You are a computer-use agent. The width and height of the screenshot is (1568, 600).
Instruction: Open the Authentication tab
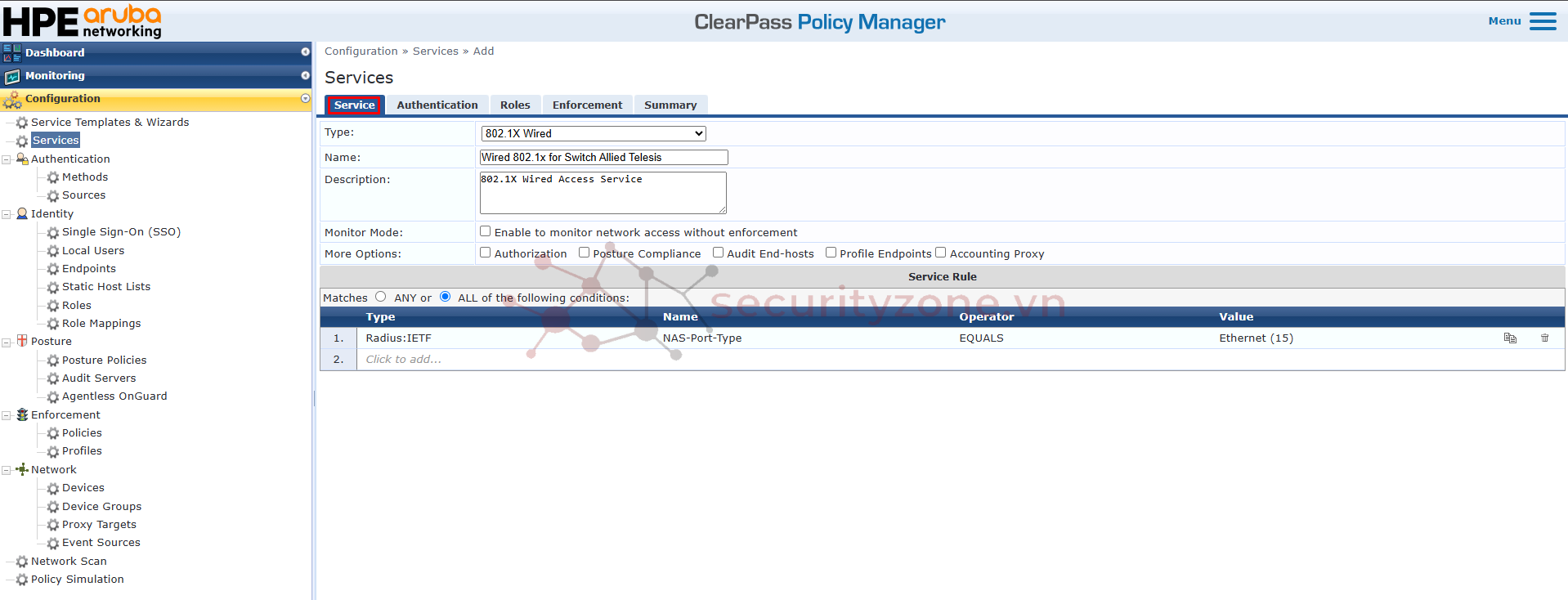[x=437, y=105]
